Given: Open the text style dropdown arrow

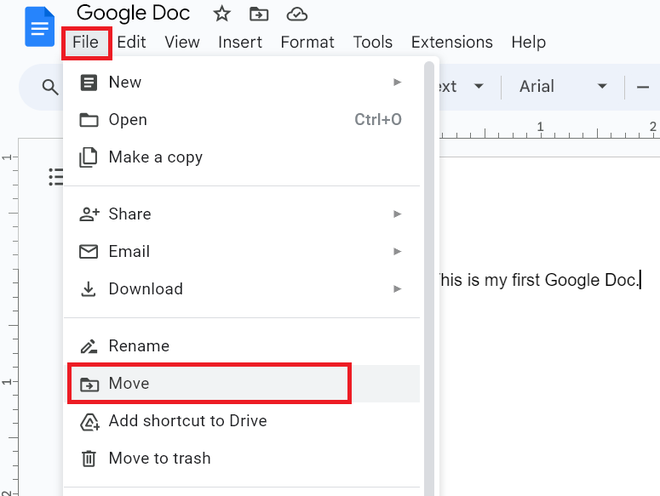Looking at the screenshot, I should coord(479,86).
